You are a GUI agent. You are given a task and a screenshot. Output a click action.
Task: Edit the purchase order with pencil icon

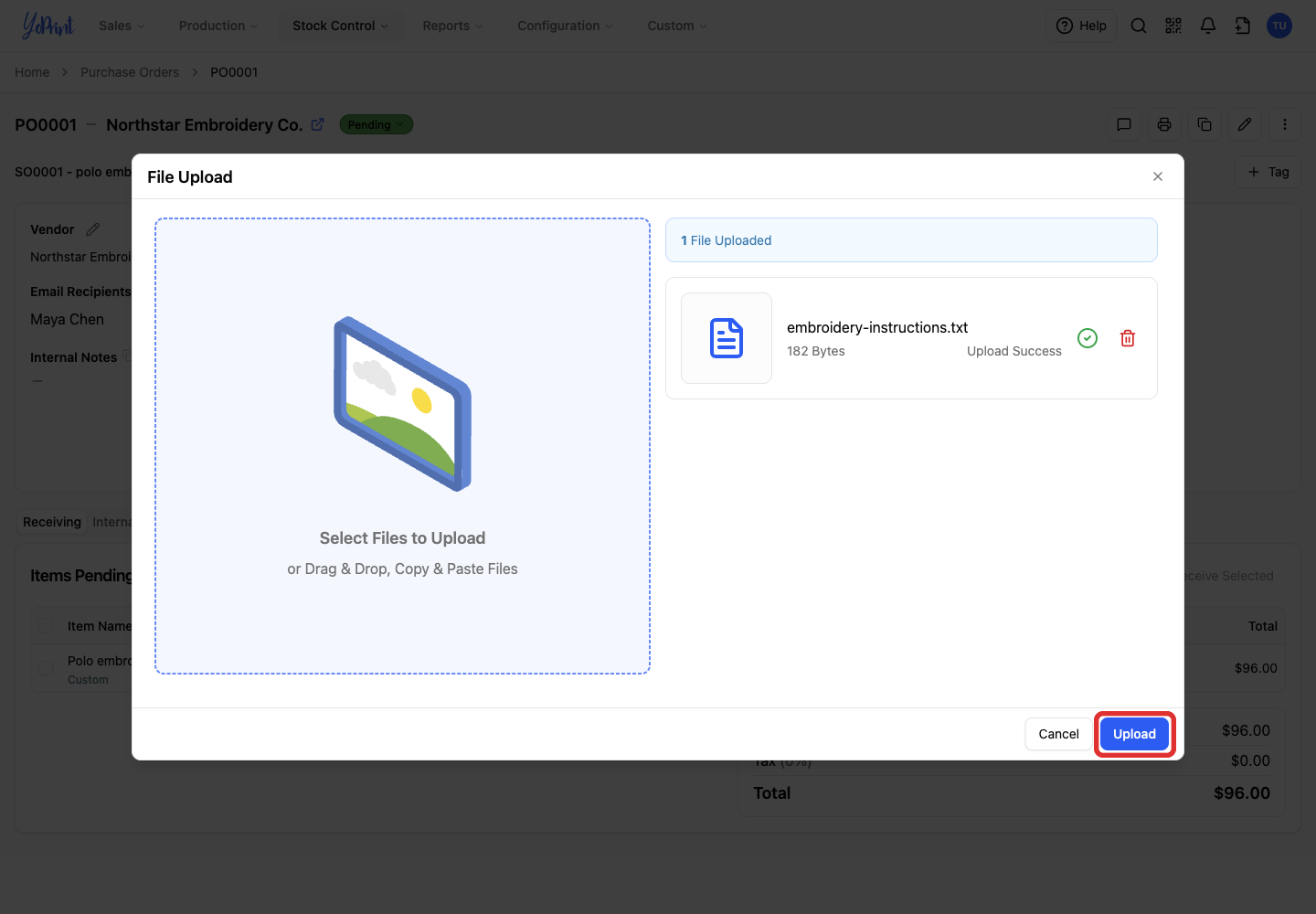coord(1245,124)
